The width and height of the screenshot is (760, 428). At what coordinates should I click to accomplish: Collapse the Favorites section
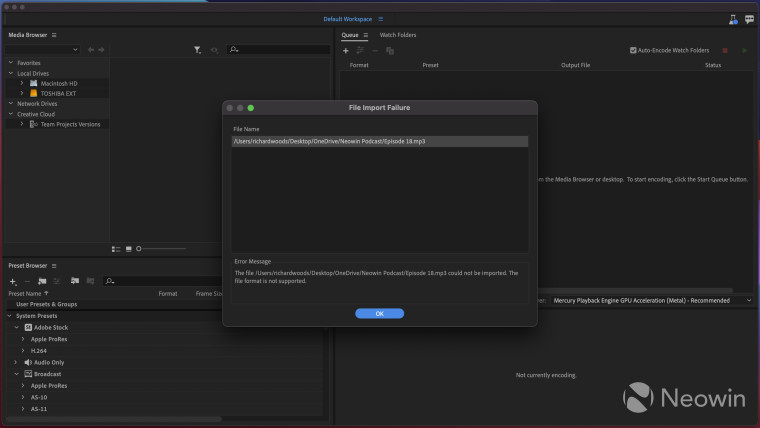(x=11, y=63)
